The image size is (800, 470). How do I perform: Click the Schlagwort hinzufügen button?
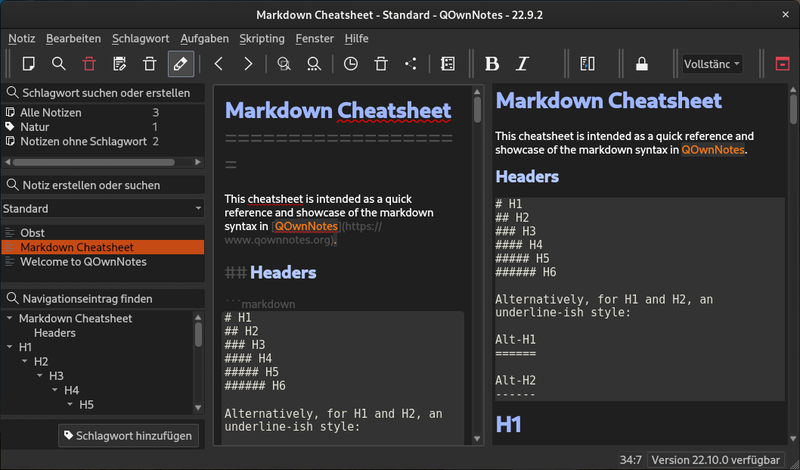(128, 436)
